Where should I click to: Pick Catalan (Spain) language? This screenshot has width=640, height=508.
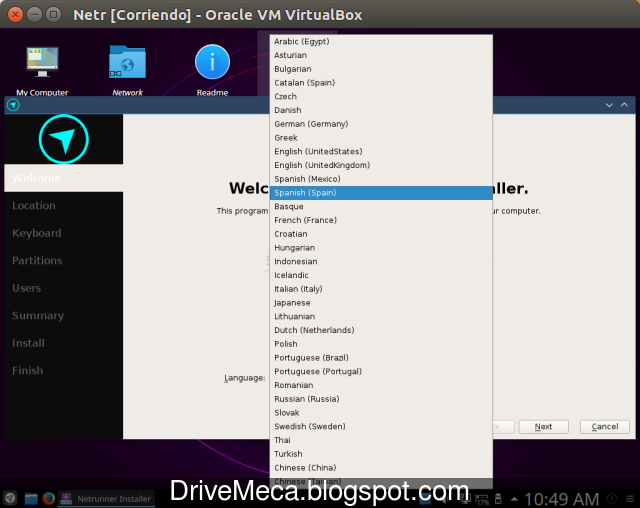(x=381, y=82)
